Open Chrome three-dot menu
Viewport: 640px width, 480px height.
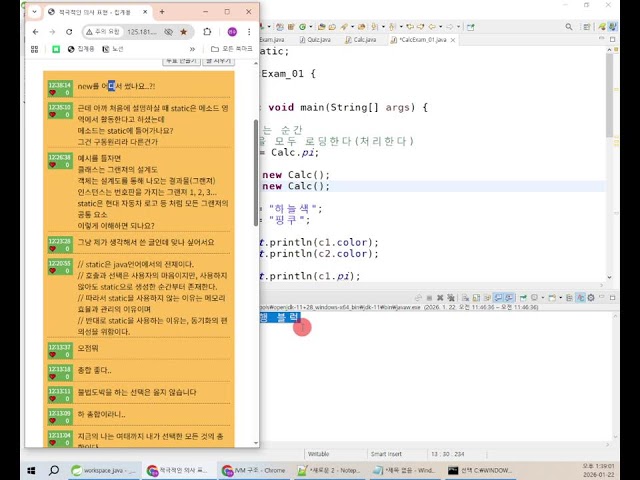coord(249,32)
